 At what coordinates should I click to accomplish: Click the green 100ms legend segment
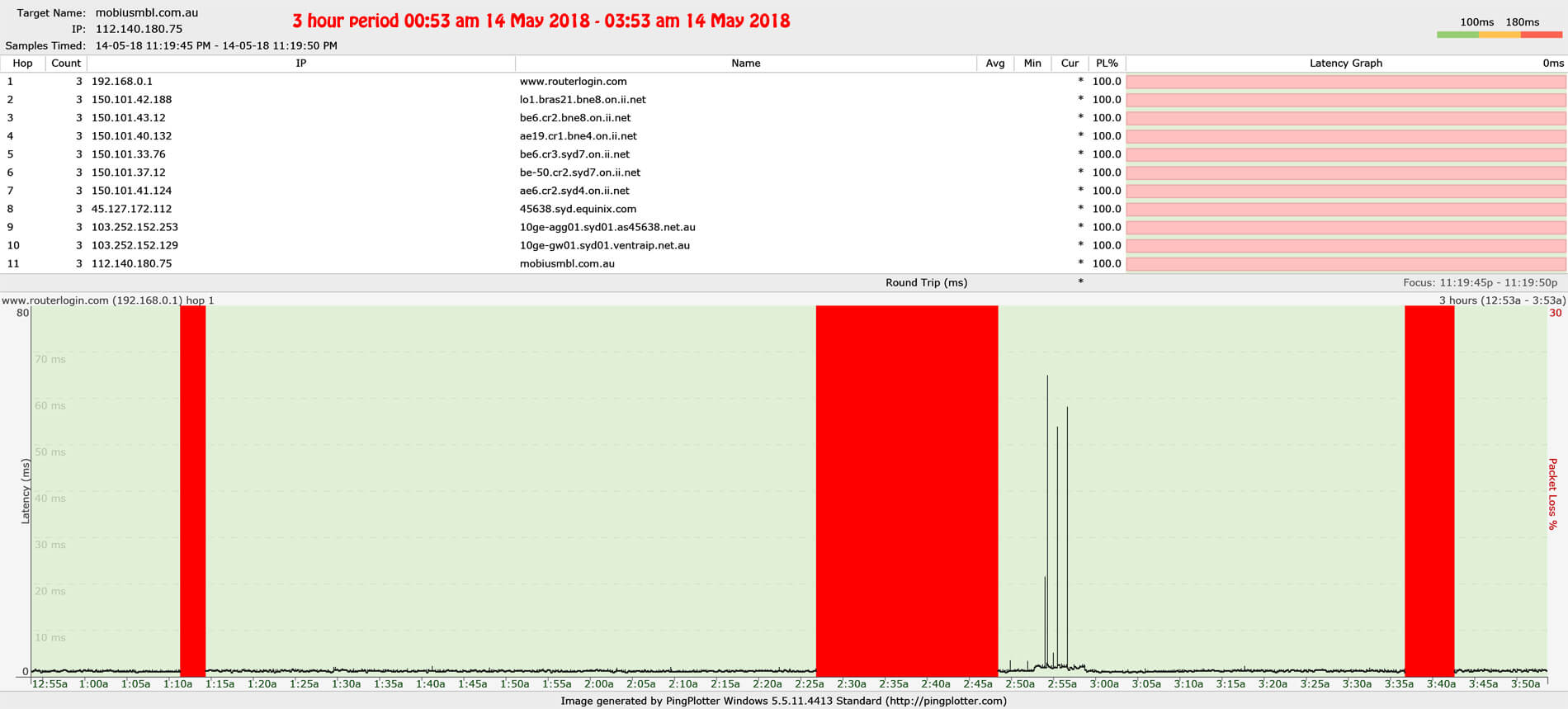(1457, 35)
